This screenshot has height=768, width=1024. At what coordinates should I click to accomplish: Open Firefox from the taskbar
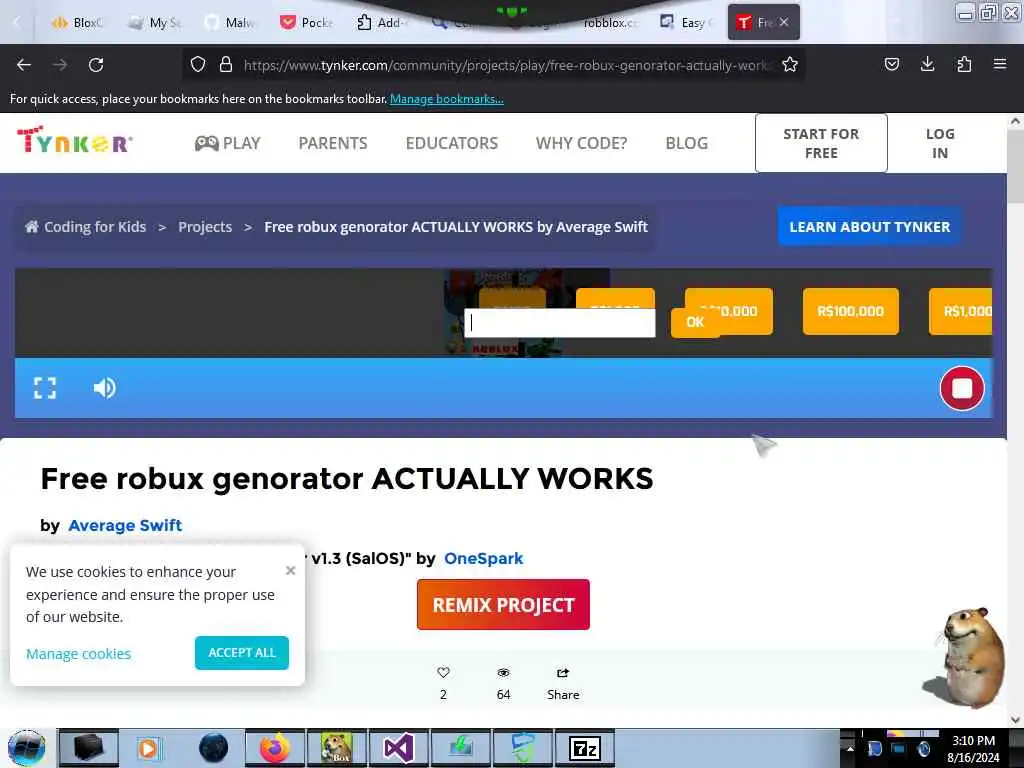click(x=275, y=748)
